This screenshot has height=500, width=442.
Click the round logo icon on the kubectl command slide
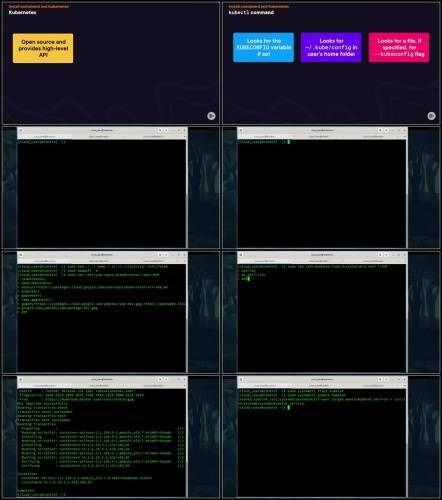[x=431, y=116]
